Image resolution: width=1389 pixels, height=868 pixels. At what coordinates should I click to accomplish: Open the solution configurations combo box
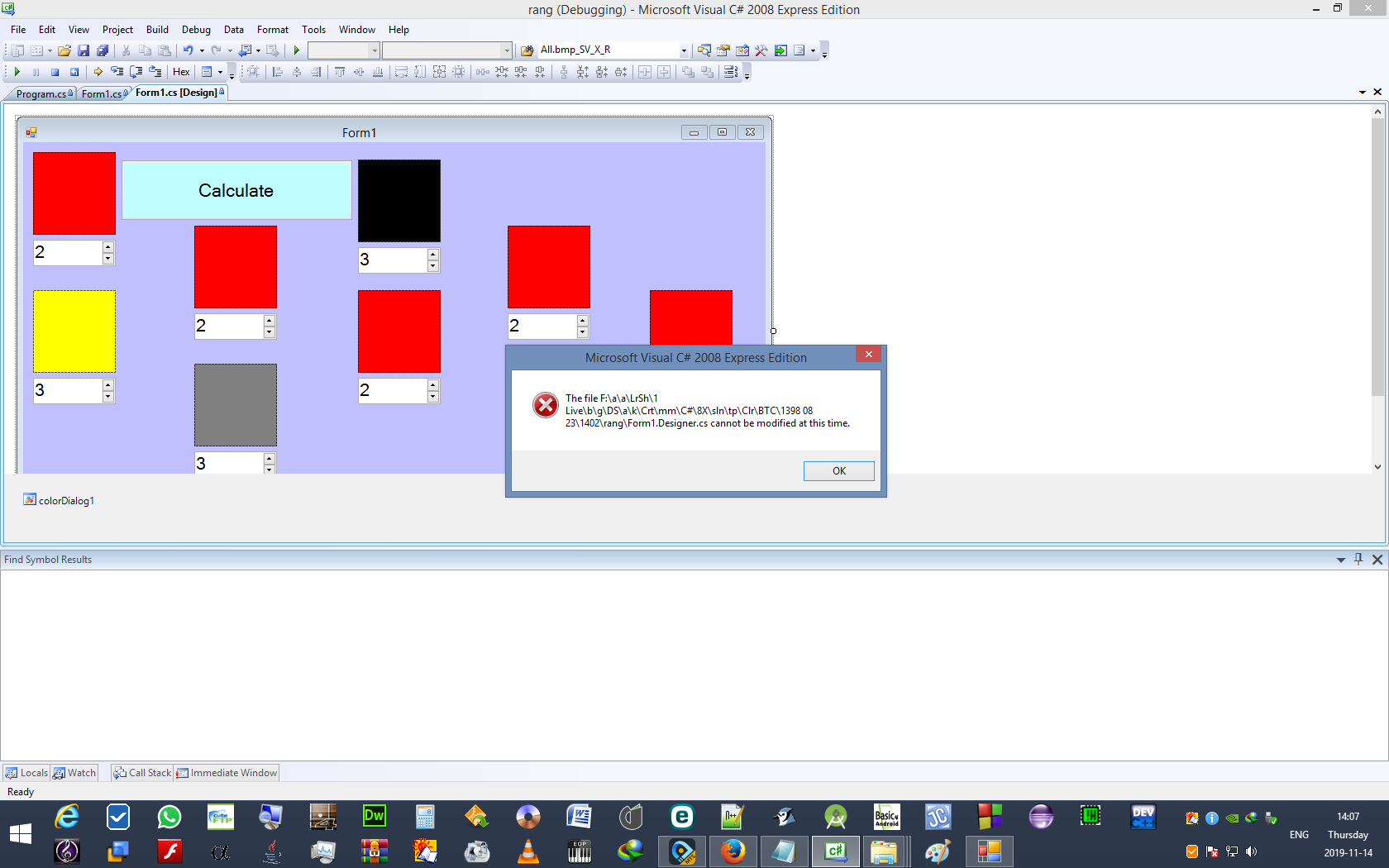(x=344, y=50)
